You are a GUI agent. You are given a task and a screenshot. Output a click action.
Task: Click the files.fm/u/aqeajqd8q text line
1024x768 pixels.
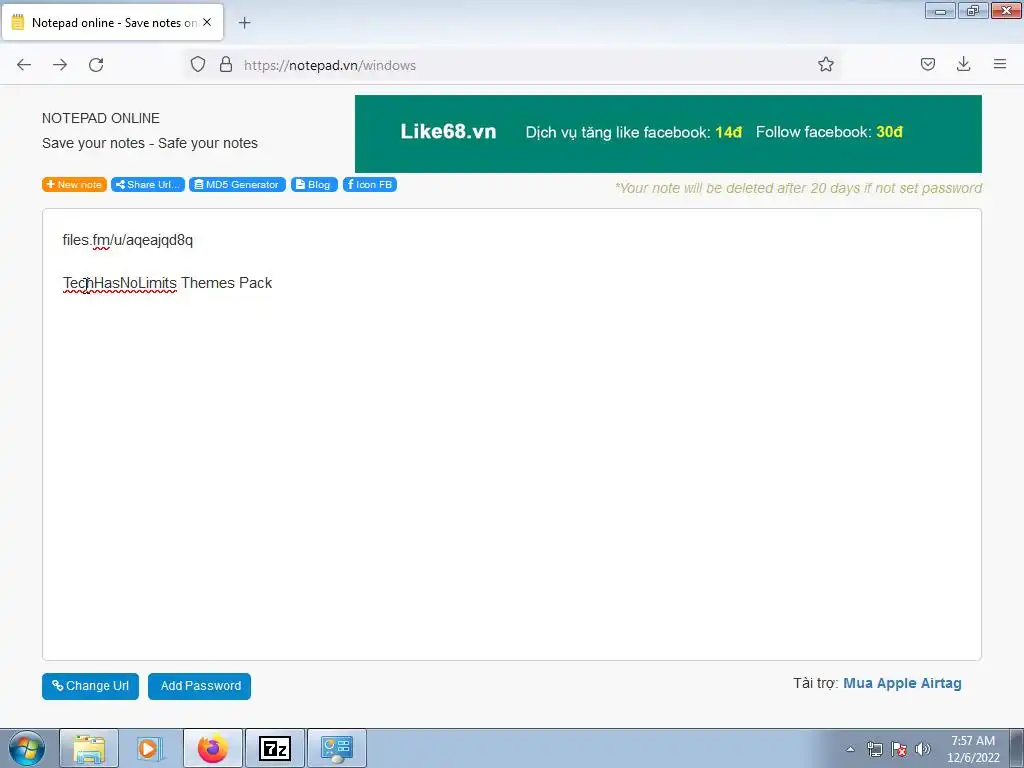[128, 240]
